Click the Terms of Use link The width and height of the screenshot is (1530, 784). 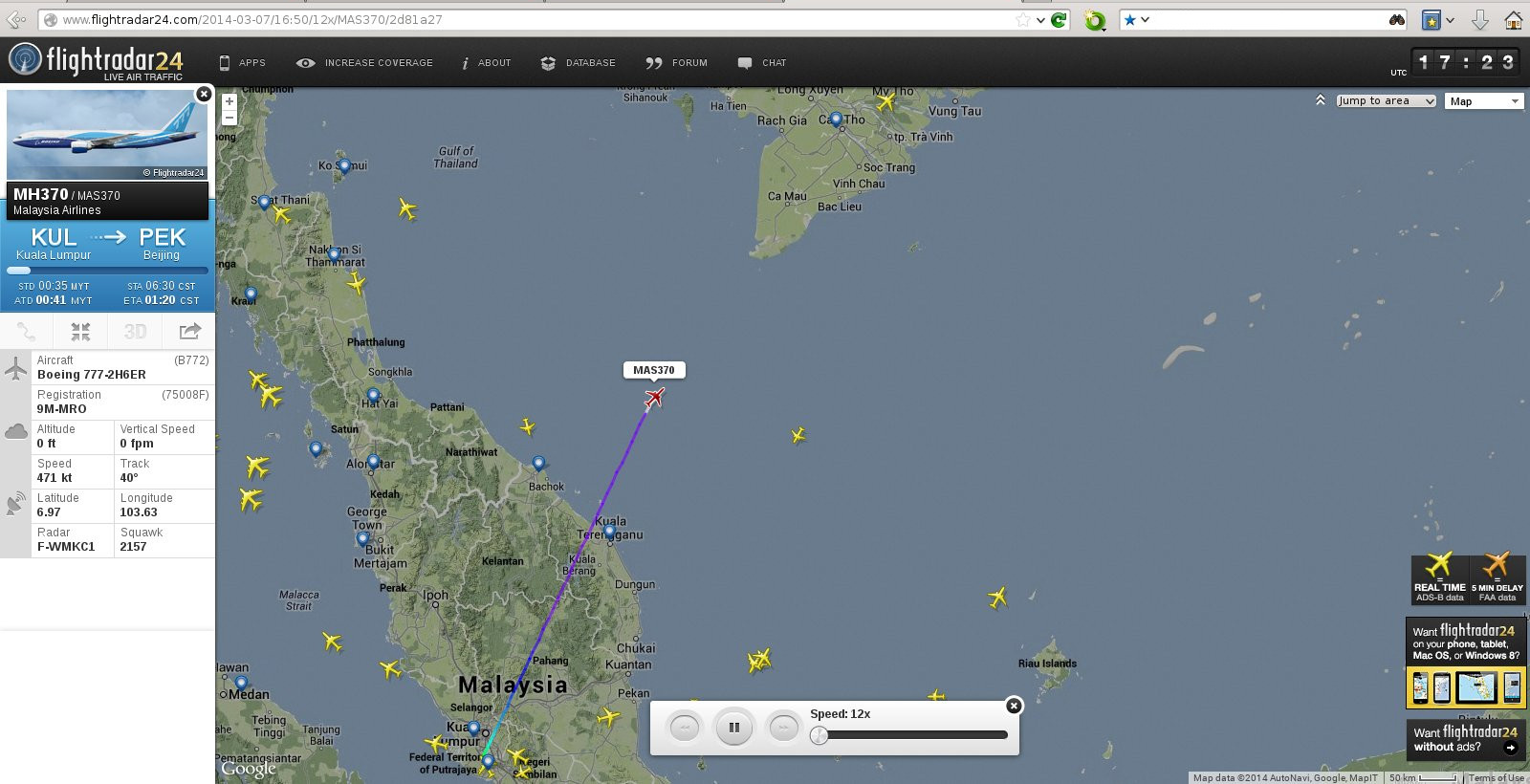[1497, 778]
